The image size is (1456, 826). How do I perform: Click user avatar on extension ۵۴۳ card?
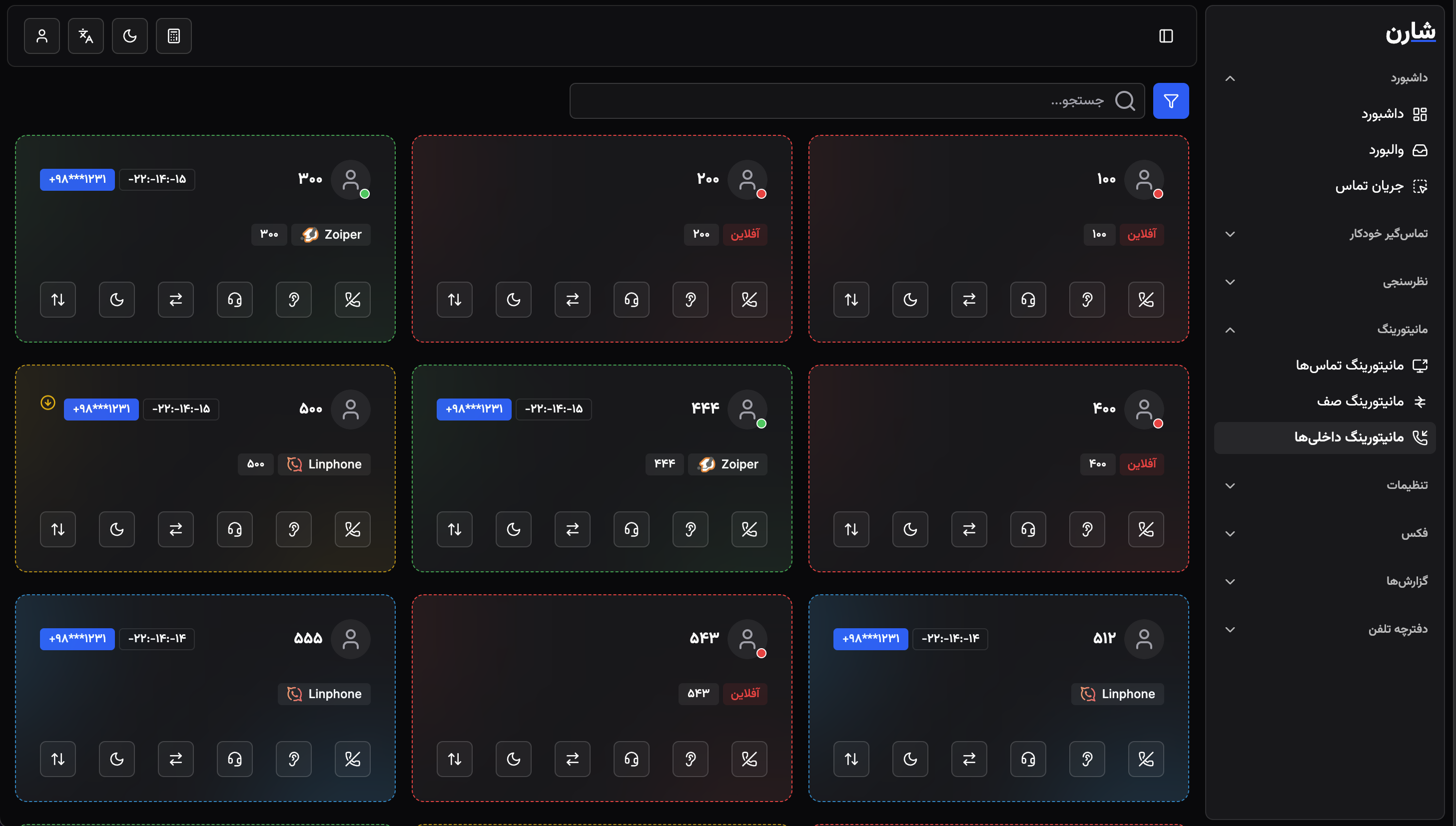point(747,639)
